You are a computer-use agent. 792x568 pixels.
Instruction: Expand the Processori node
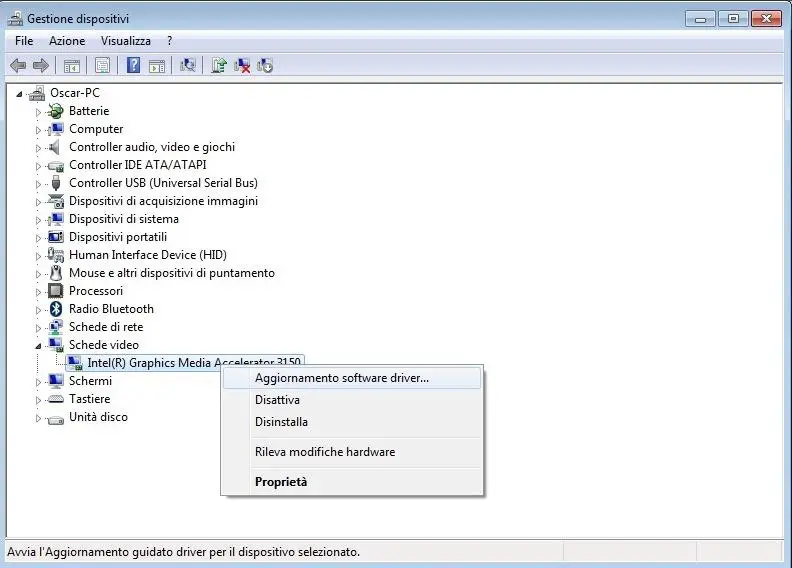coord(38,292)
